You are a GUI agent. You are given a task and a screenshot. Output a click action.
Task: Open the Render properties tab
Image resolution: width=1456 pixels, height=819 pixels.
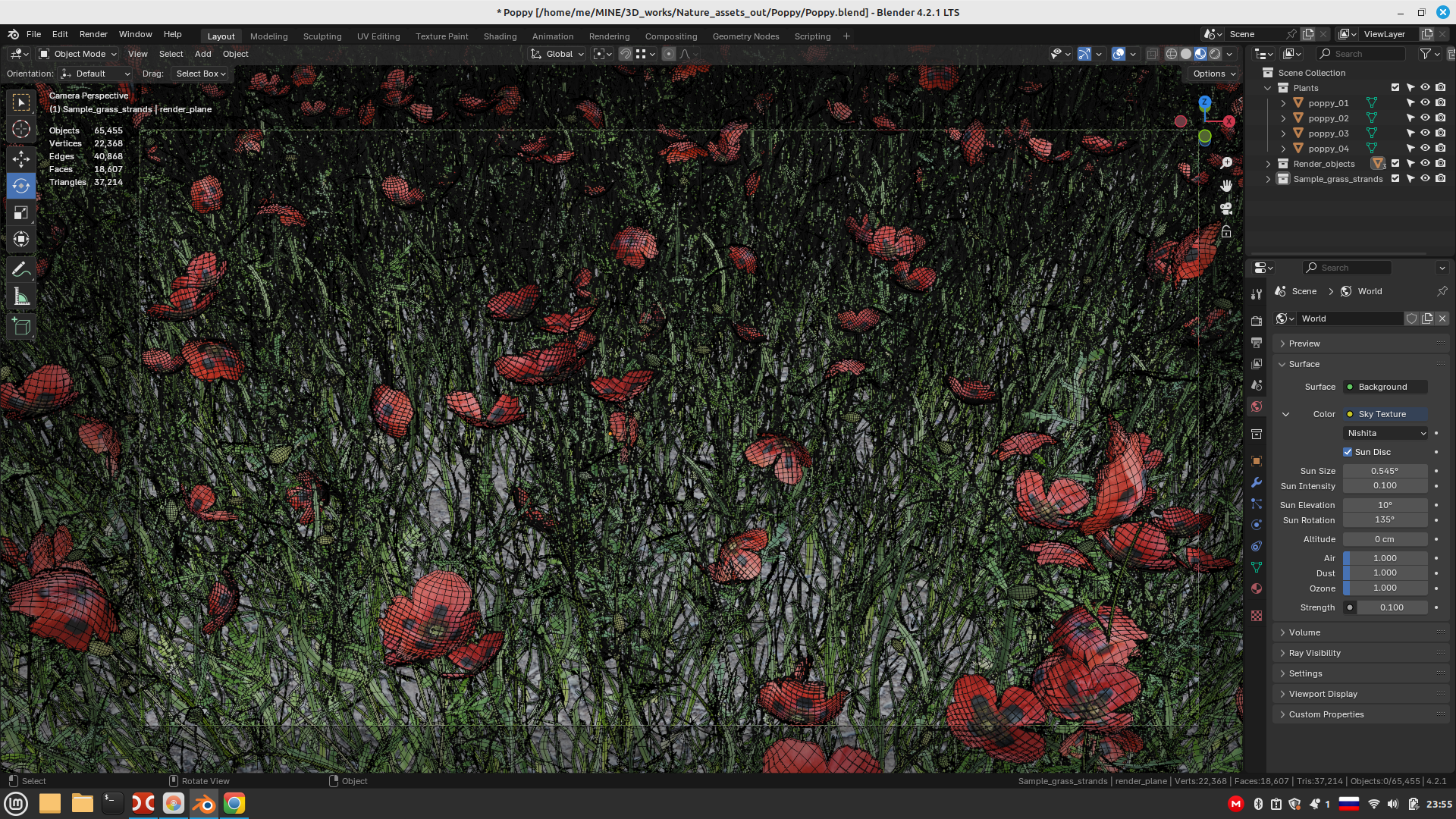click(1257, 322)
